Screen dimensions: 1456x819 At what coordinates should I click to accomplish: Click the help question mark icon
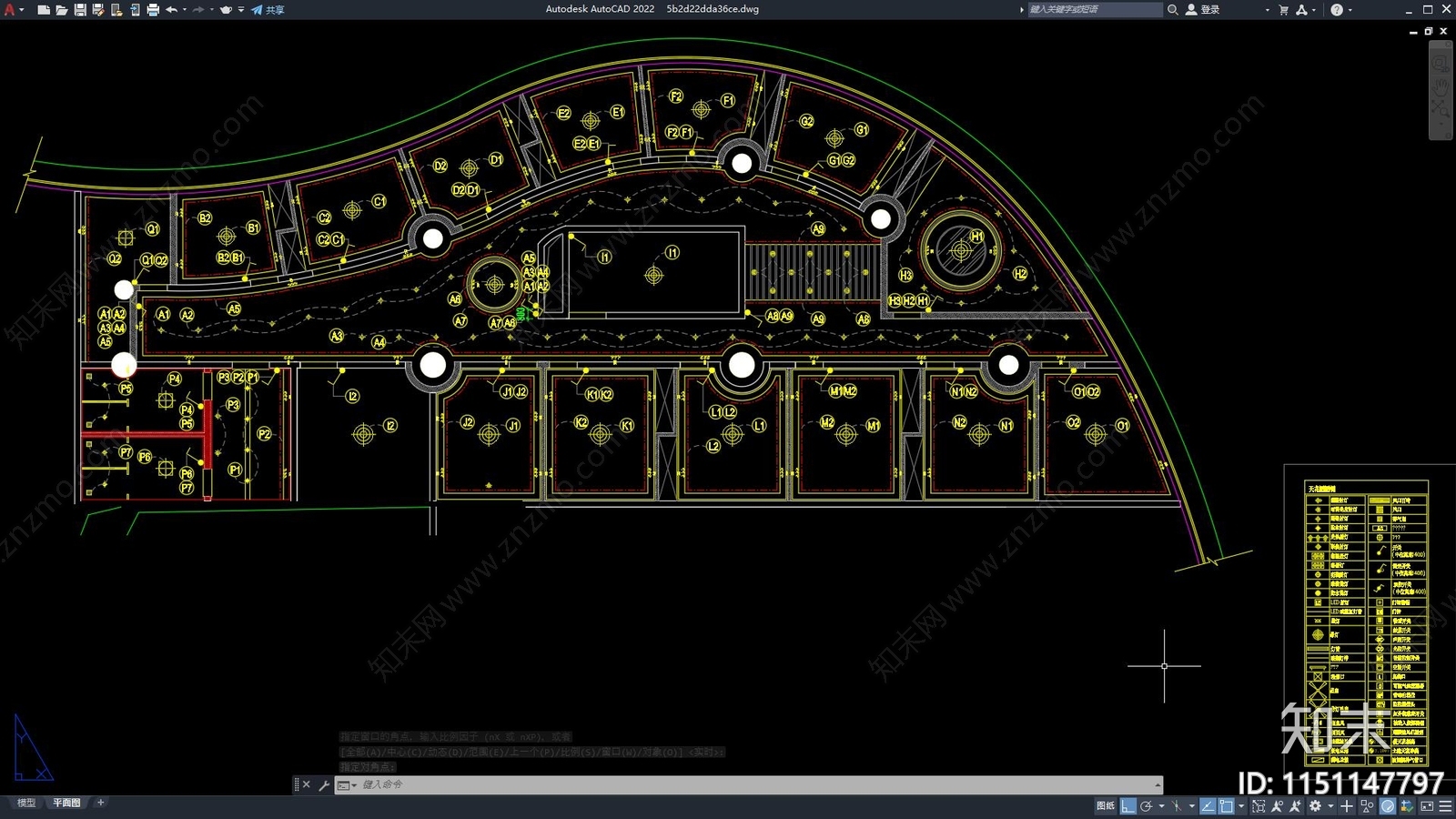pos(1337,9)
